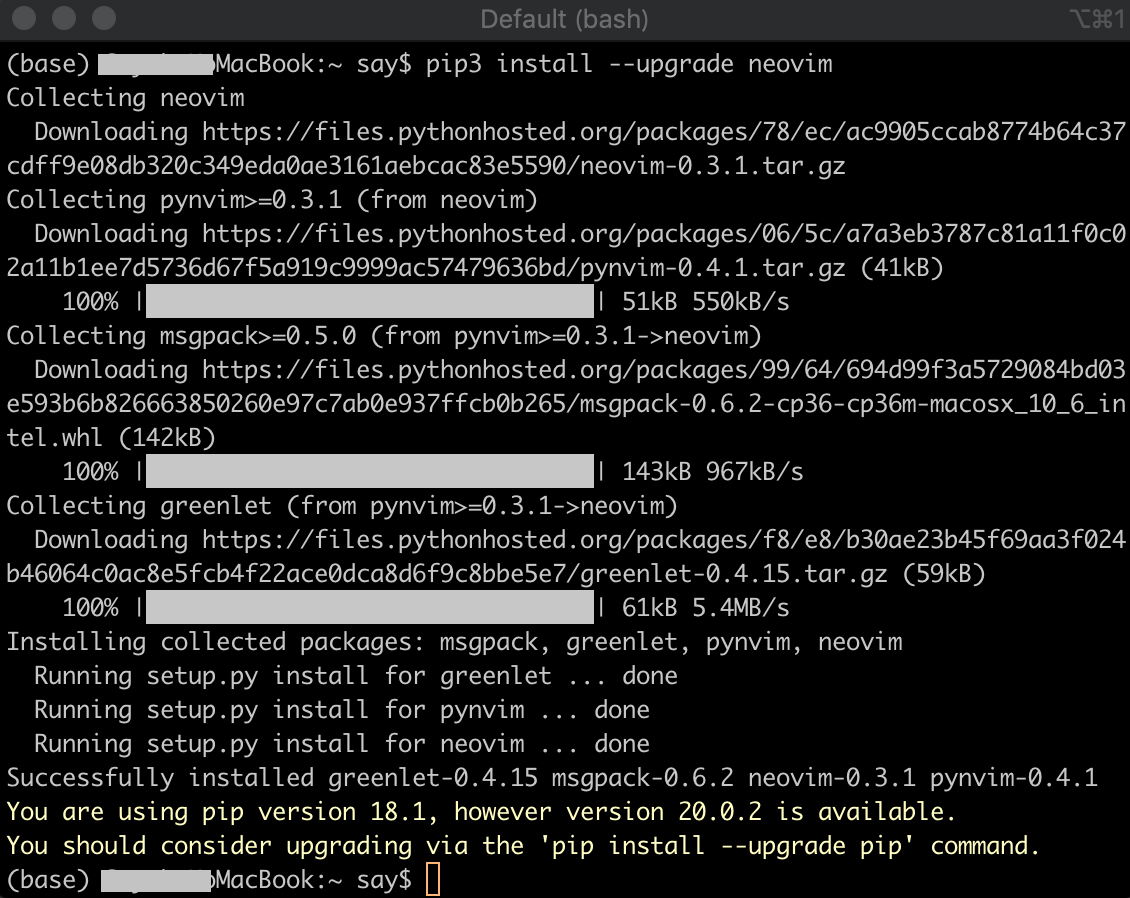
Task: Click the terminal window title "Default (bash)"
Action: pyautogui.click(x=563, y=18)
